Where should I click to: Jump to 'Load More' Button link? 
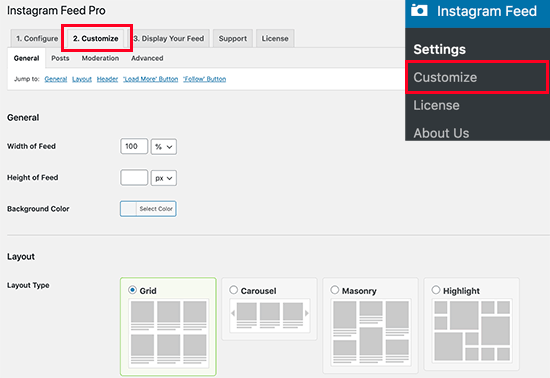click(150, 79)
